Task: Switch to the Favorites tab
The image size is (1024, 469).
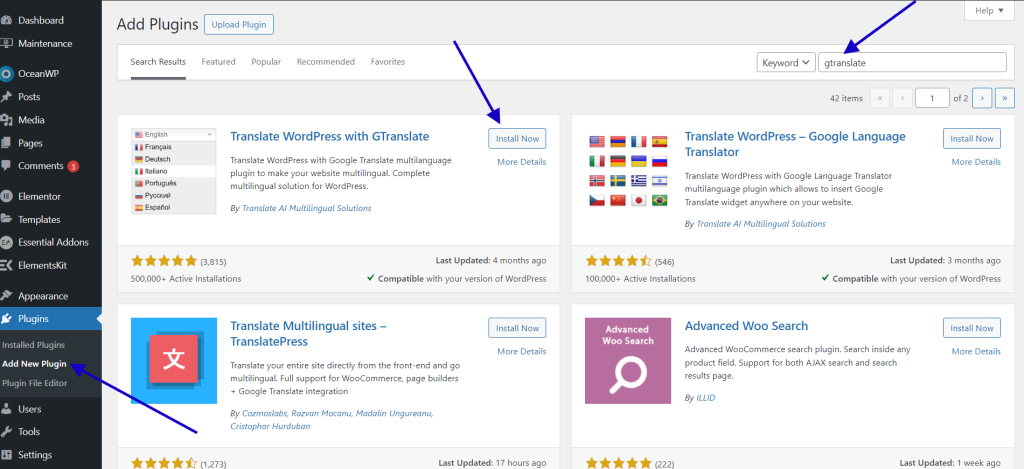Action: (x=388, y=62)
